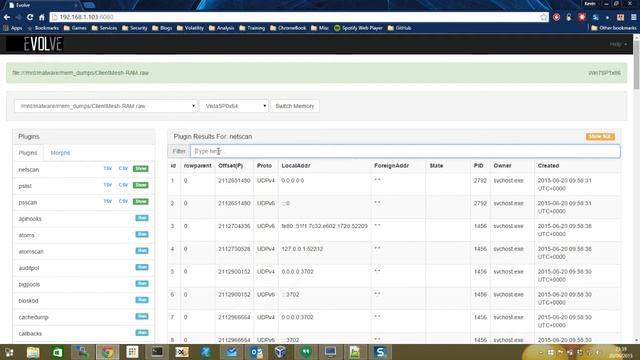Open the Analysis bookmark folder
This screenshot has width=640, height=360.
221,28
